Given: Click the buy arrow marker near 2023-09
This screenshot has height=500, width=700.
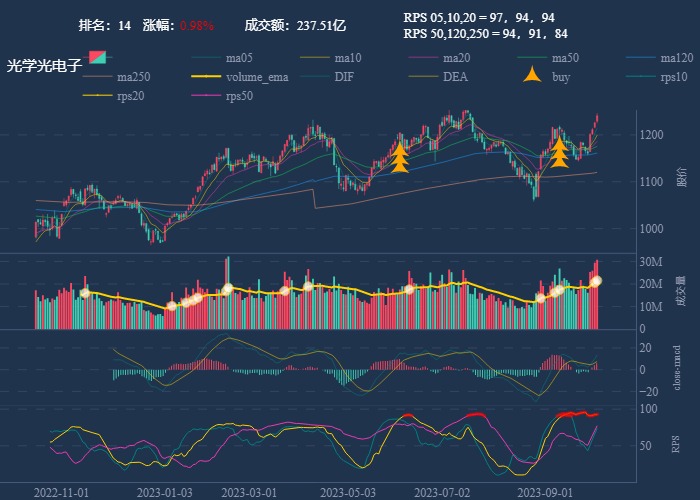Looking at the screenshot, I should click(559, 152).
